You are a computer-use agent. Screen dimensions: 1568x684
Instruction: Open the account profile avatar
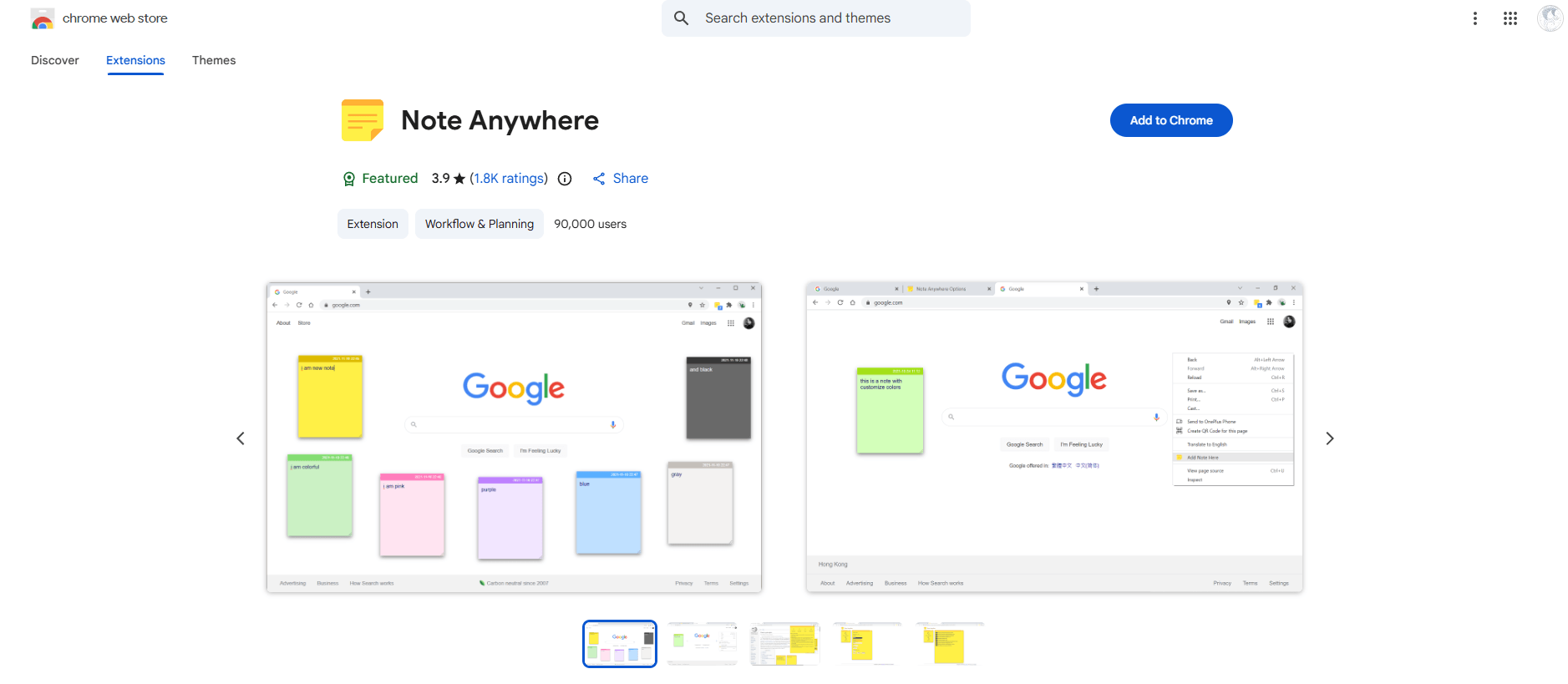pos(1550,18)
